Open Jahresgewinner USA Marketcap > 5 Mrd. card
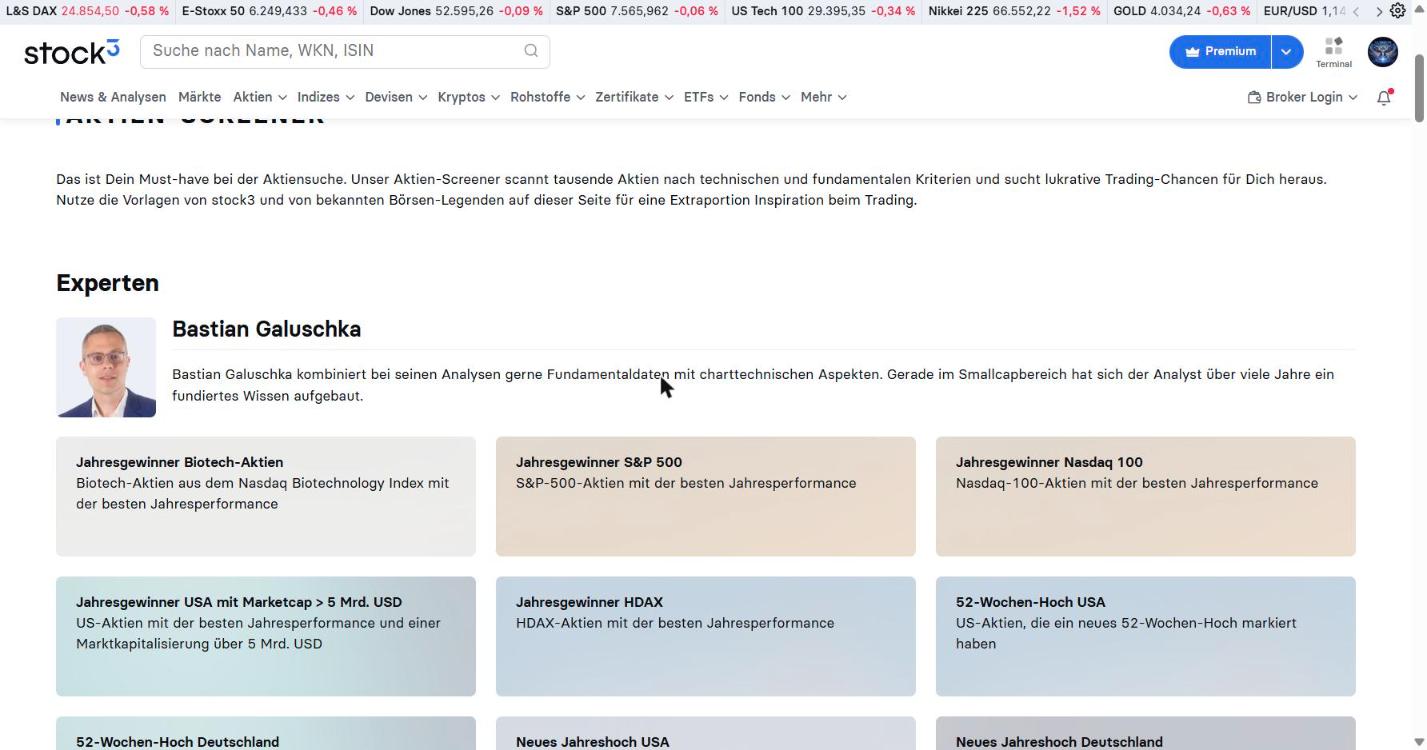Viewport: 1427px width, 750px height. tap(266, 636)
